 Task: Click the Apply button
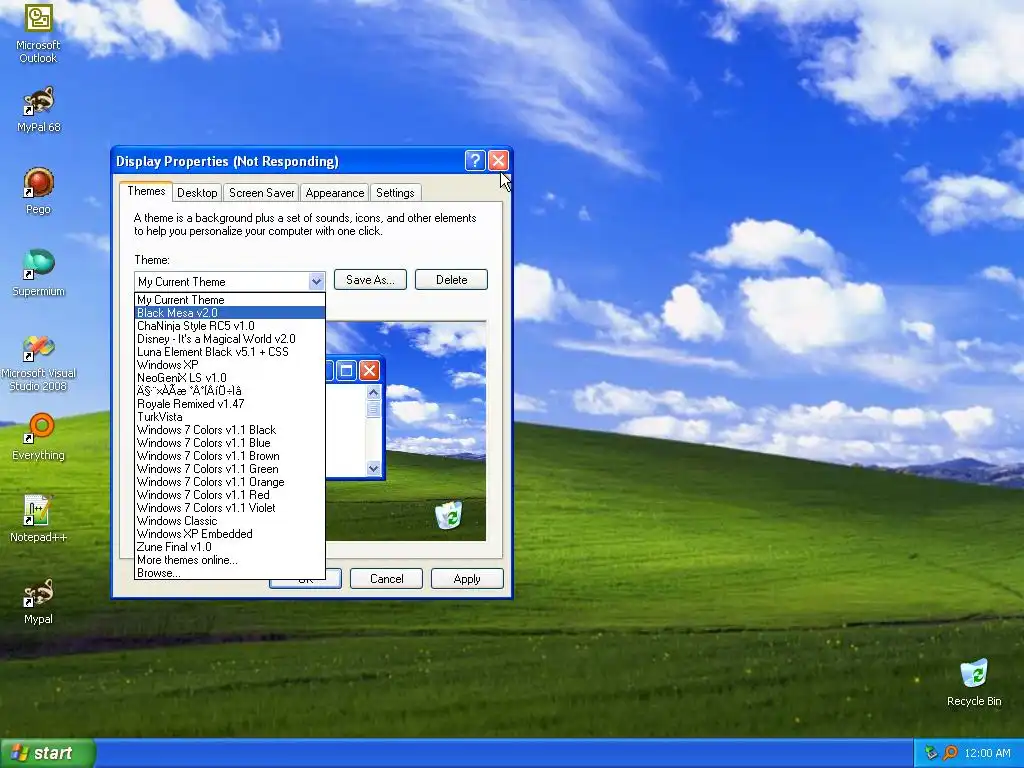click(x=467, y=579)
